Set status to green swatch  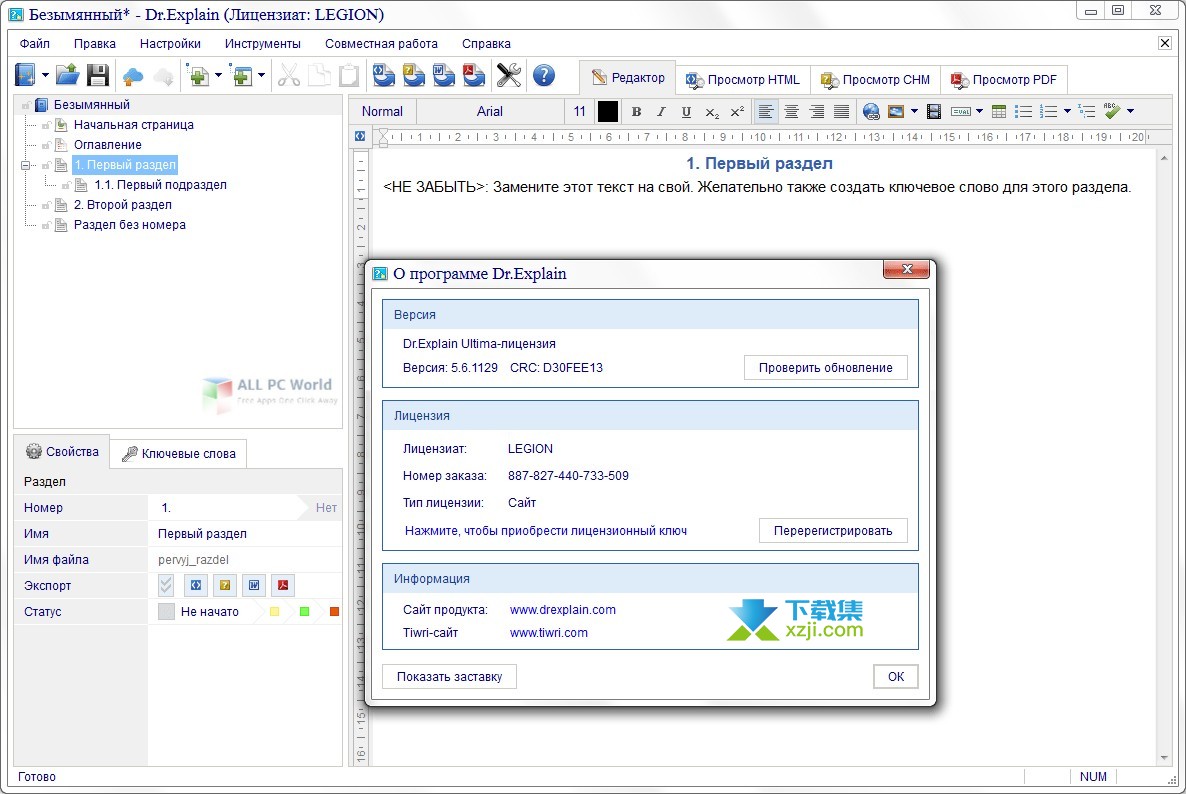[304, 612]
